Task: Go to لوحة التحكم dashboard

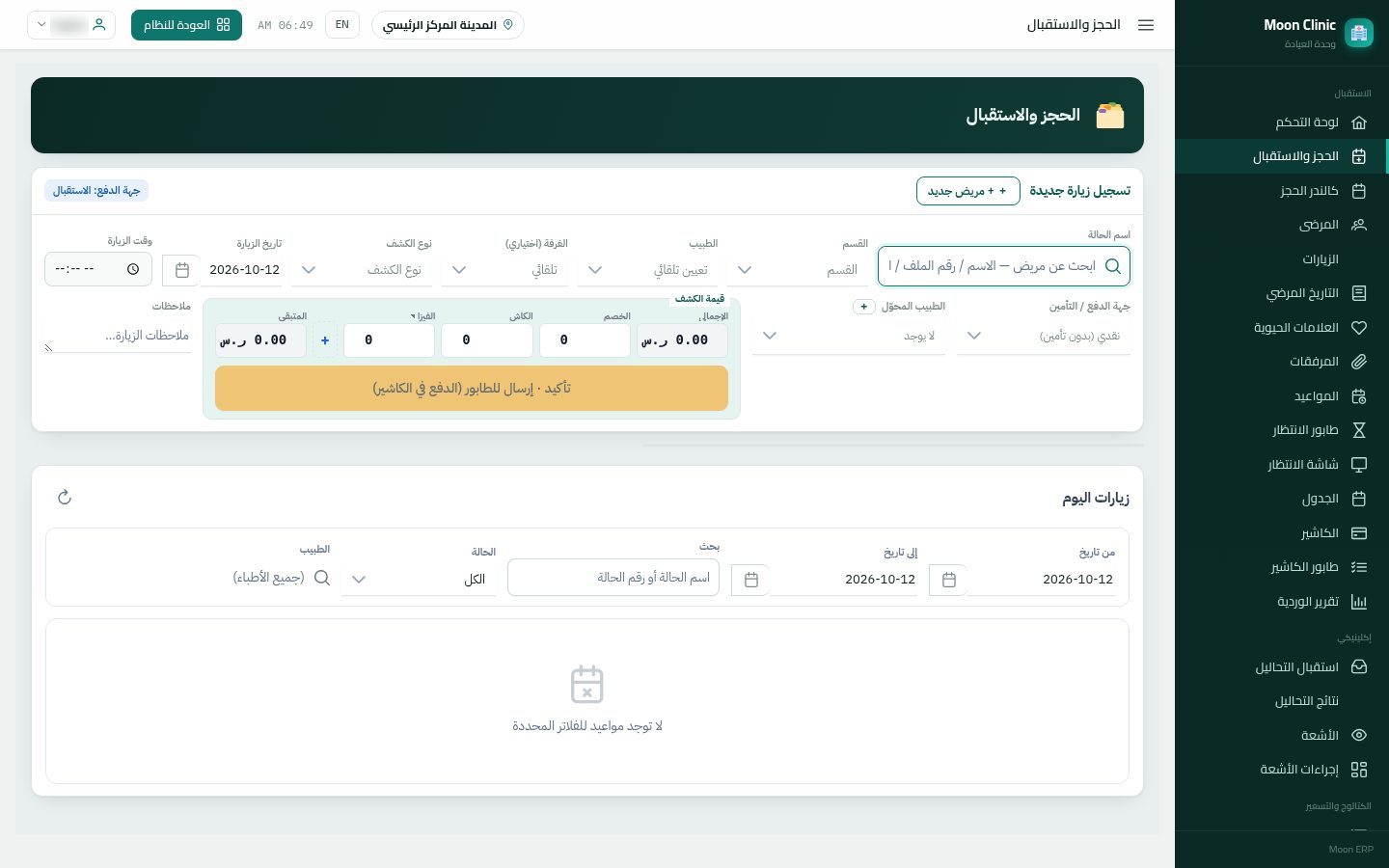Action: click(1281, 122)
